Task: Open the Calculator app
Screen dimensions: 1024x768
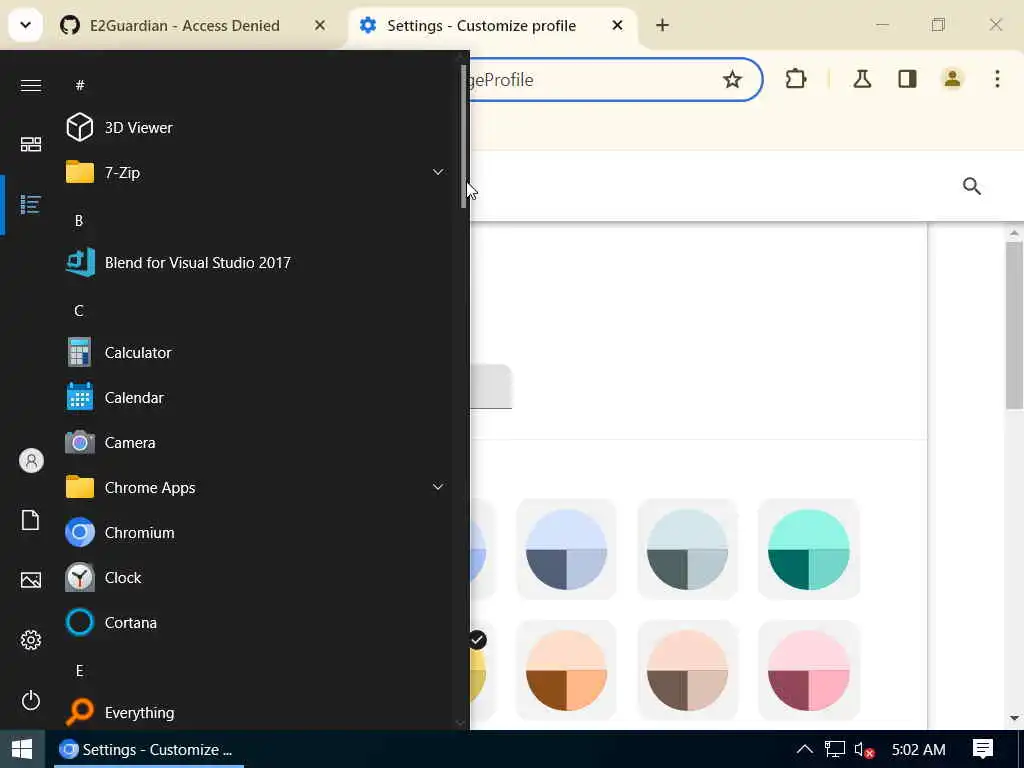Action: point(255,353)
